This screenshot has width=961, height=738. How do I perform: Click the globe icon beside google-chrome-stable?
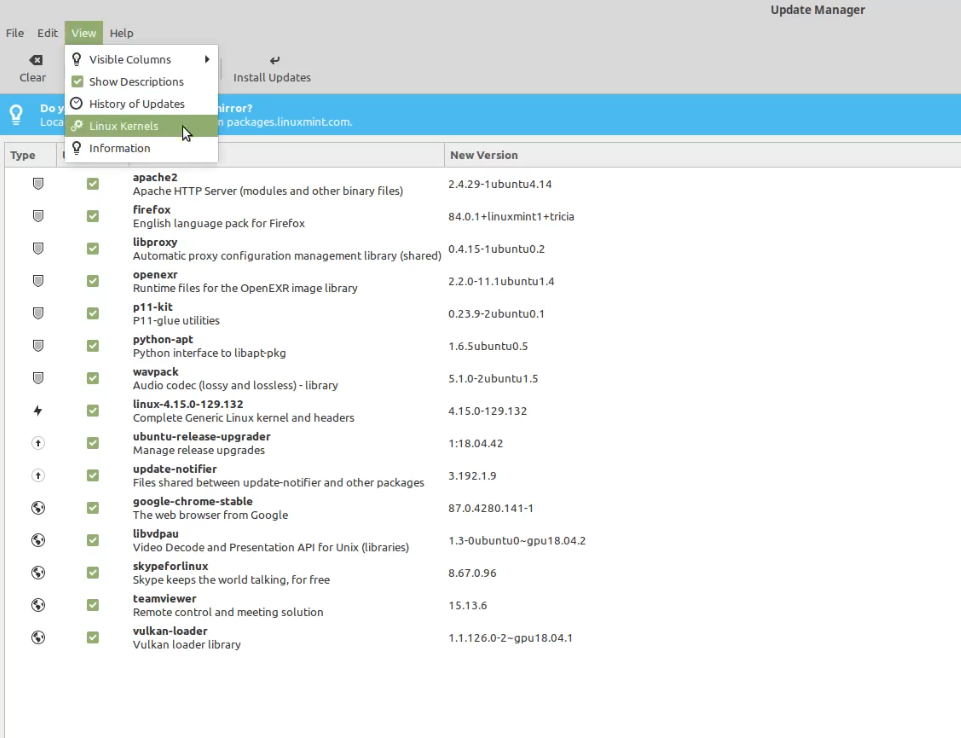tap(37, 508)
